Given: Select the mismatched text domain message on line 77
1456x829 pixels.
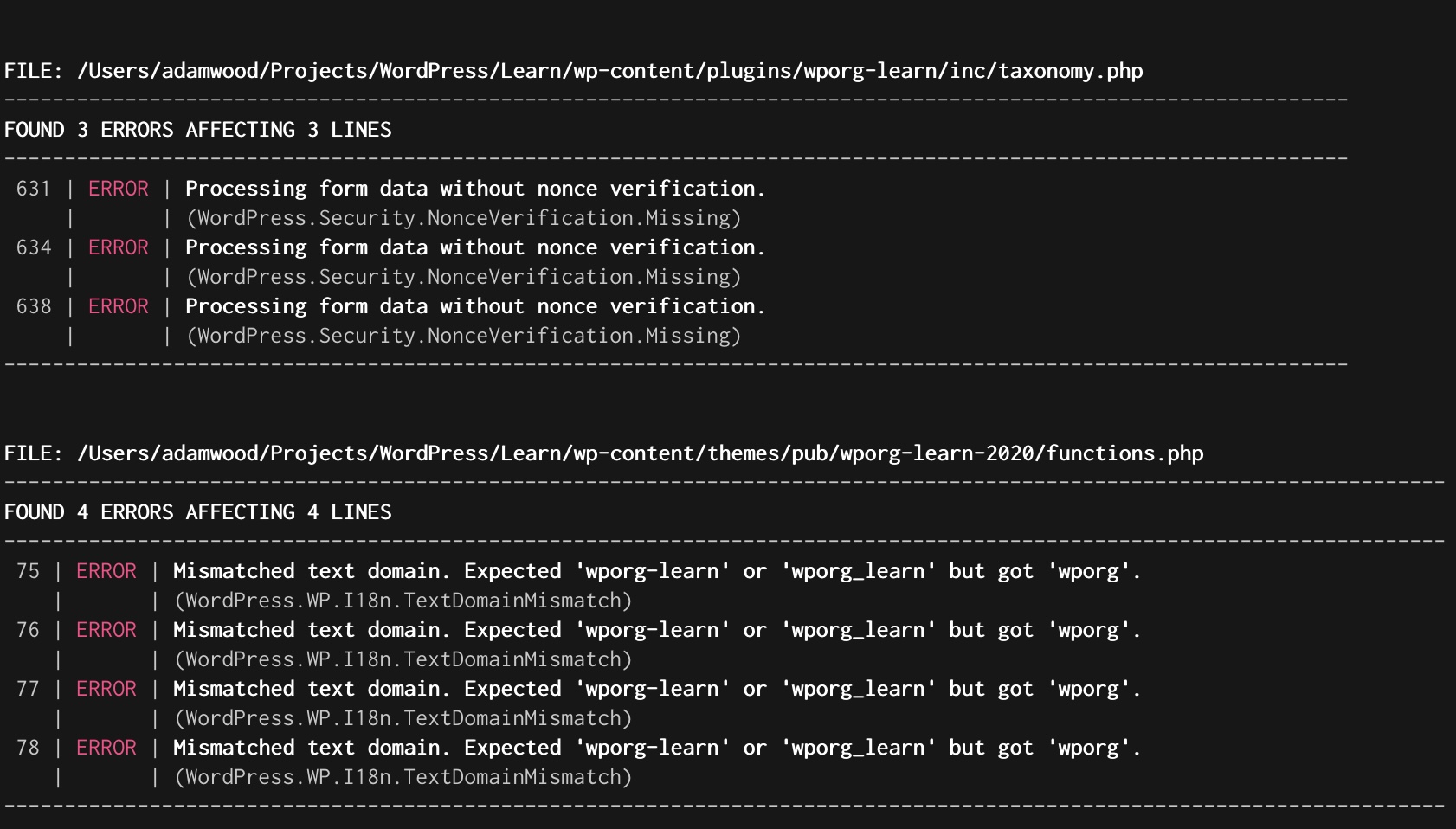Looking at the screenshot, I should pyautogui.click(x=657, y=689).
